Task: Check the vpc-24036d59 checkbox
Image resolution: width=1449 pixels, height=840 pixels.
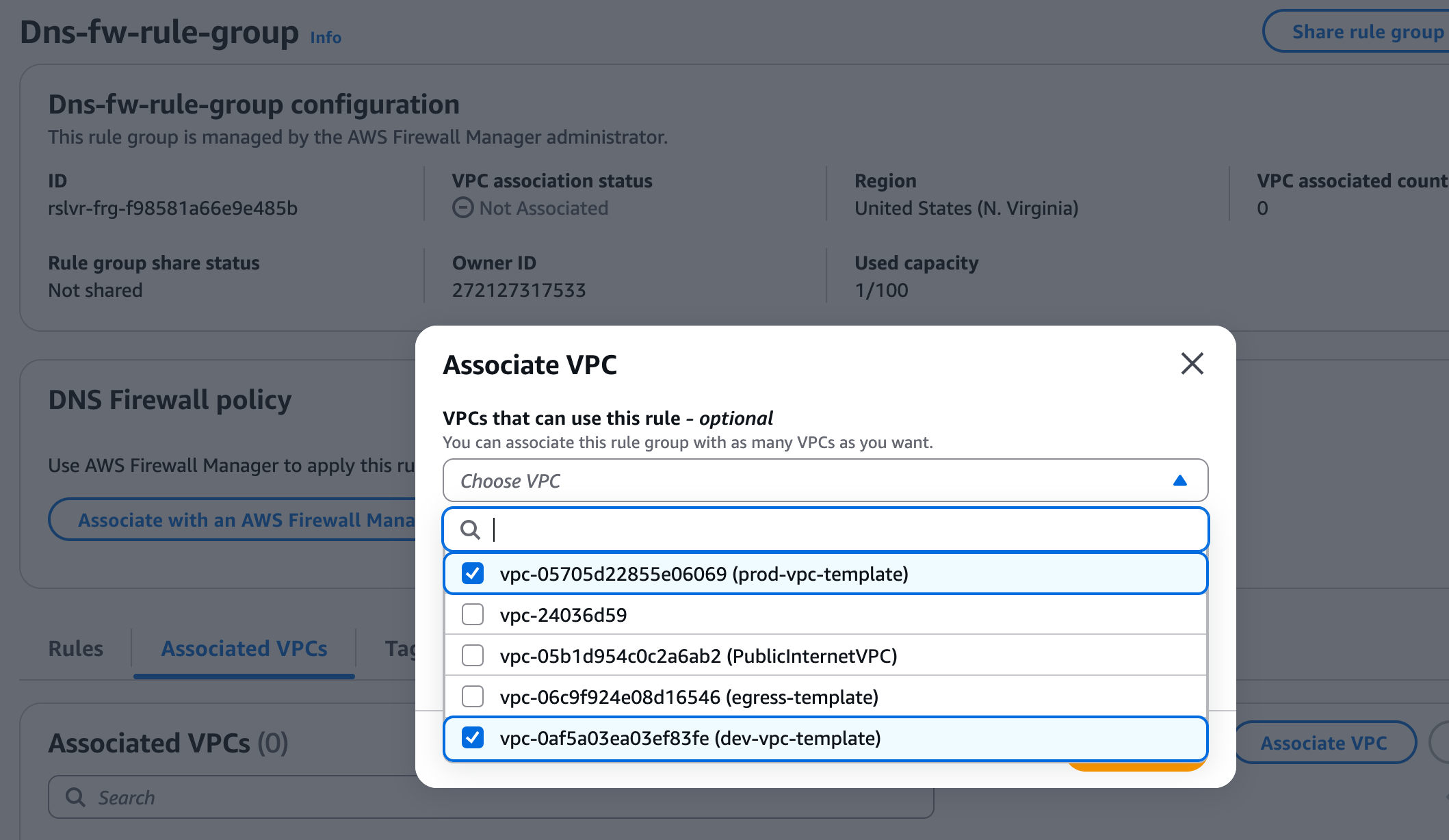Action: 473,614
